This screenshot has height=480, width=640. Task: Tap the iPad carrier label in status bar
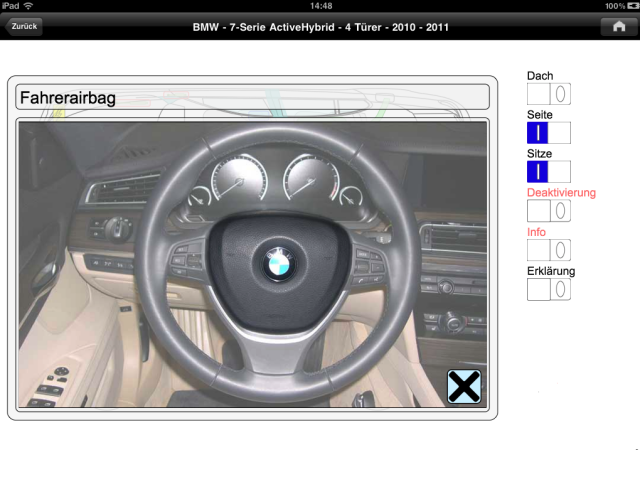(11, 6)
